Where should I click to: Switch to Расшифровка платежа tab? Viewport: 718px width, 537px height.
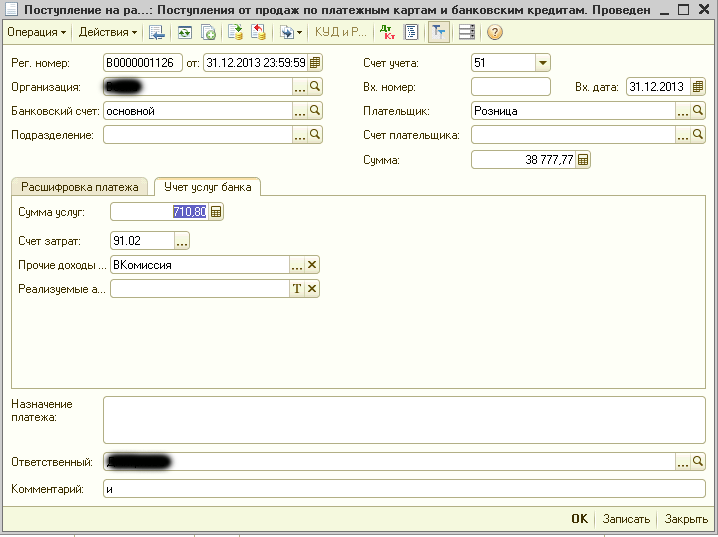point(79,186)
